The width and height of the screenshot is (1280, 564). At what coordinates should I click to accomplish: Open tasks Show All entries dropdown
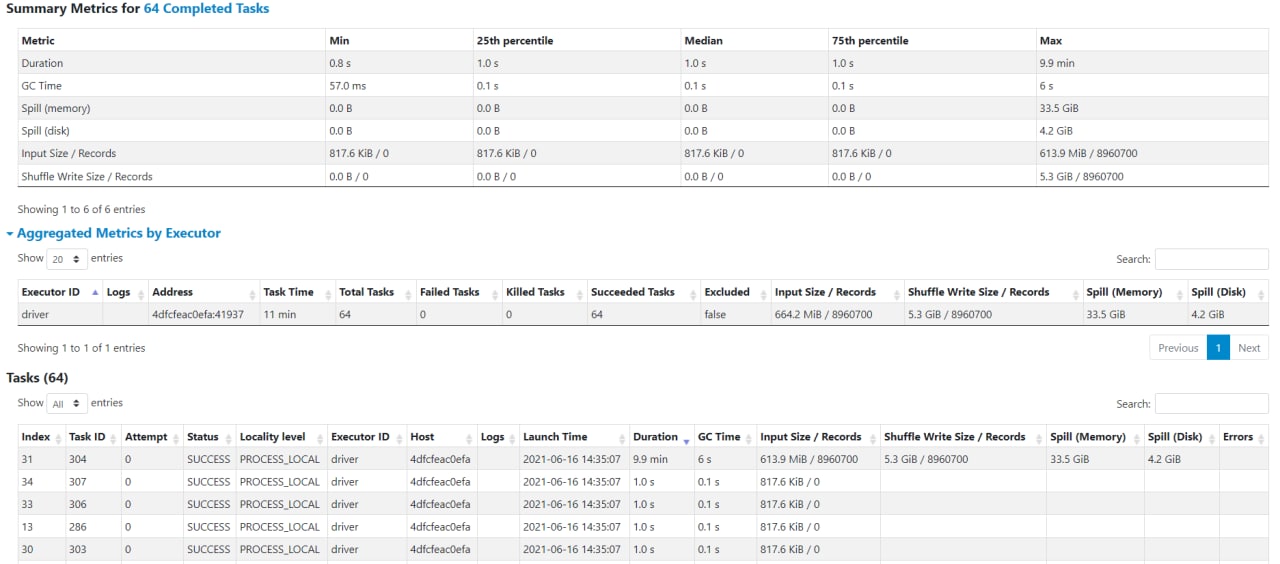(67, 403)
